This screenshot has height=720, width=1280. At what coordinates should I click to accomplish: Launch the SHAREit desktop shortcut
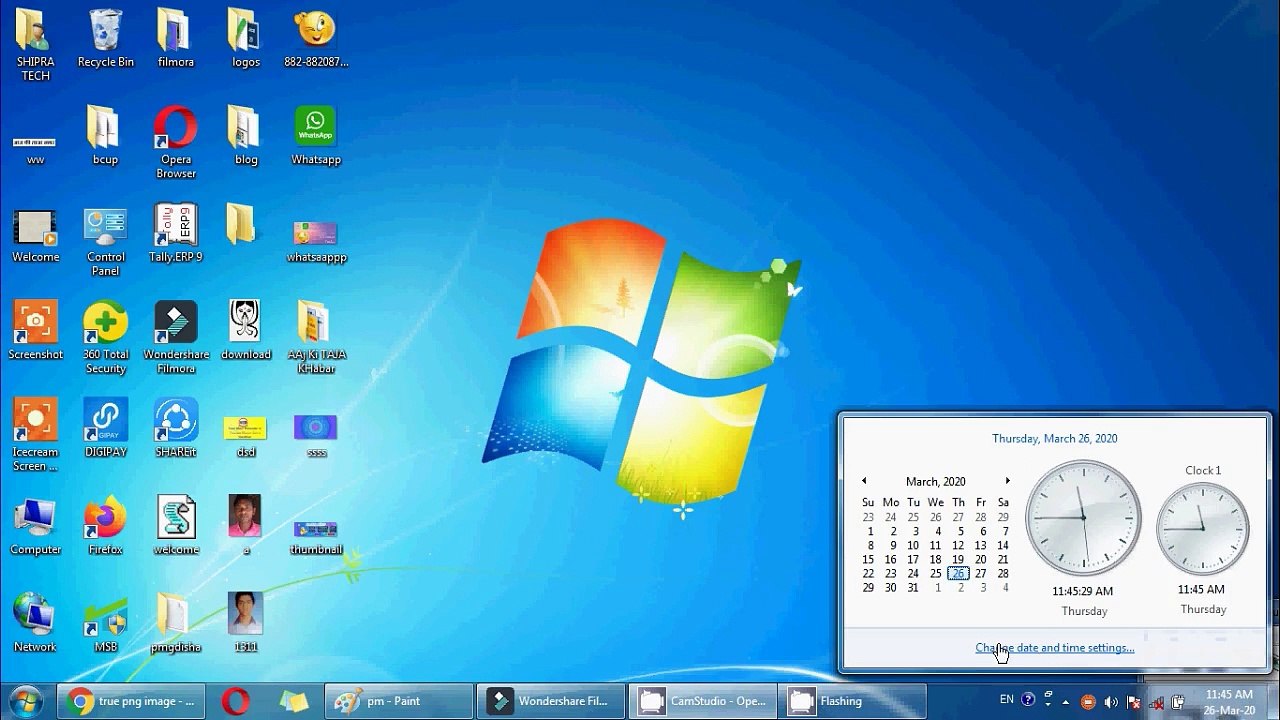coord(175,428)
